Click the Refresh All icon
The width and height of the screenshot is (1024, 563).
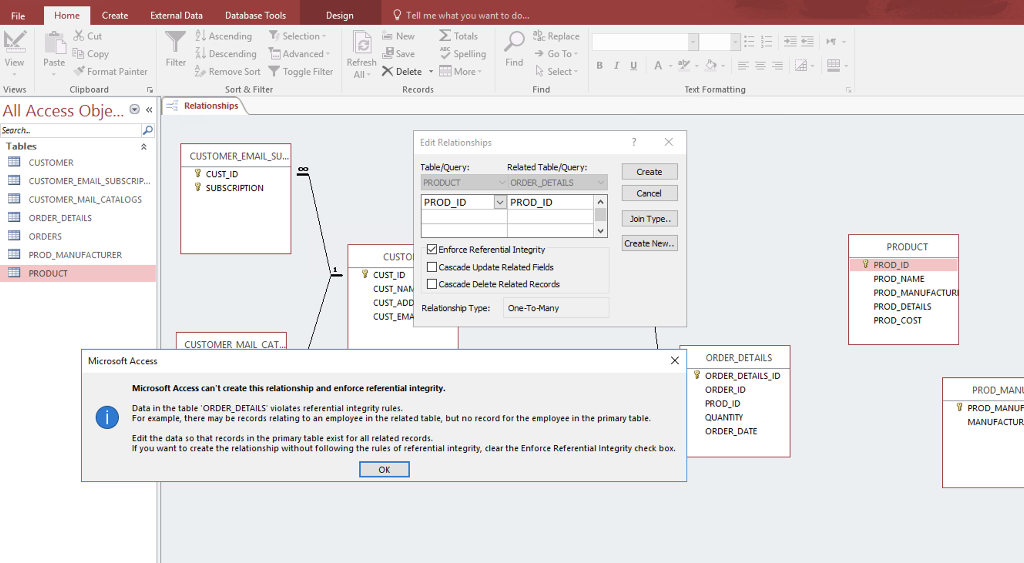pos(361,43)
